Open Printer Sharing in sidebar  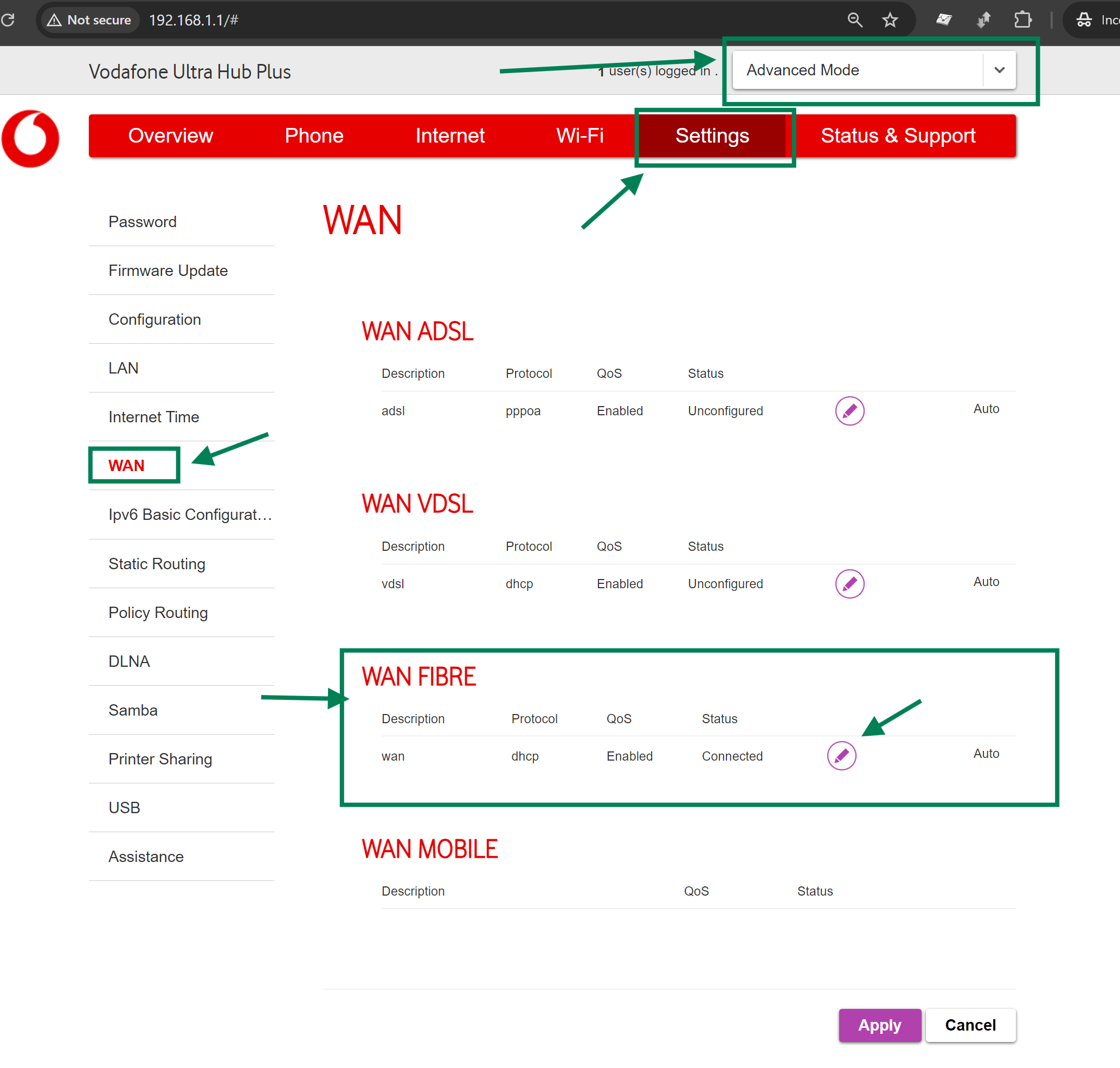click(181, 759)
